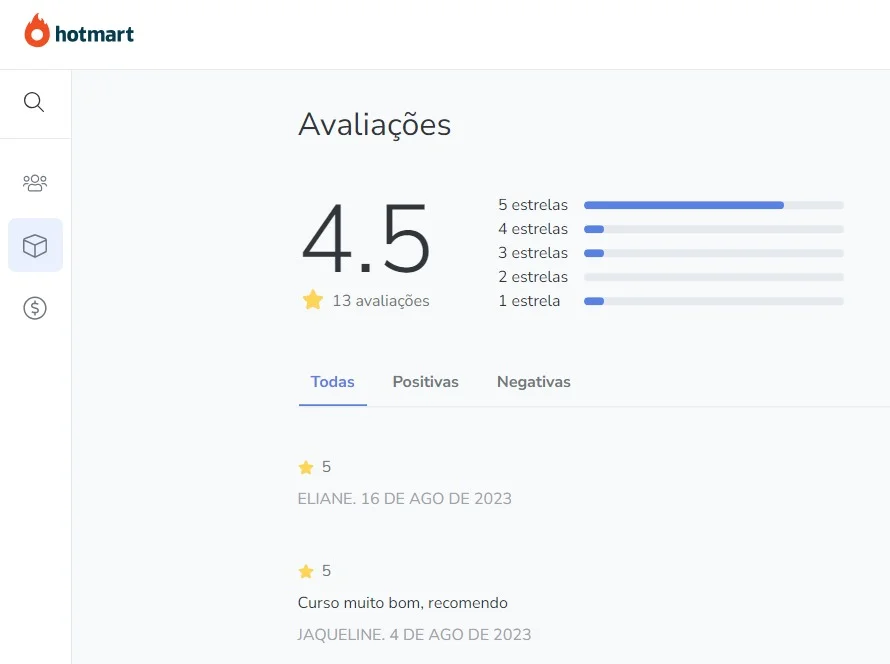This screenshot has height=664, width=890.
Task: Click the star beside 13 avaliações
Action: [x=313, y=300]
